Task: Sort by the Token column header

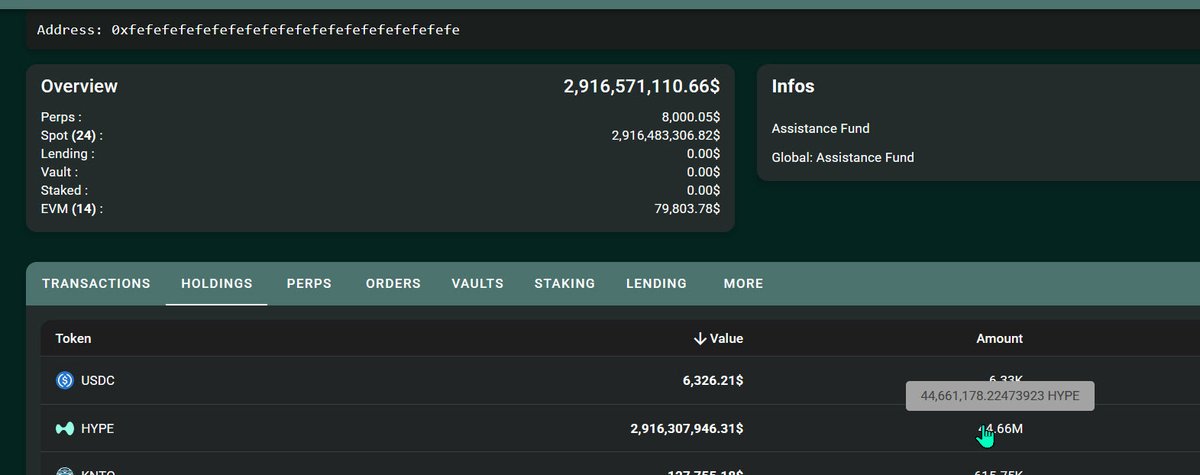Action: click(73, 339)
